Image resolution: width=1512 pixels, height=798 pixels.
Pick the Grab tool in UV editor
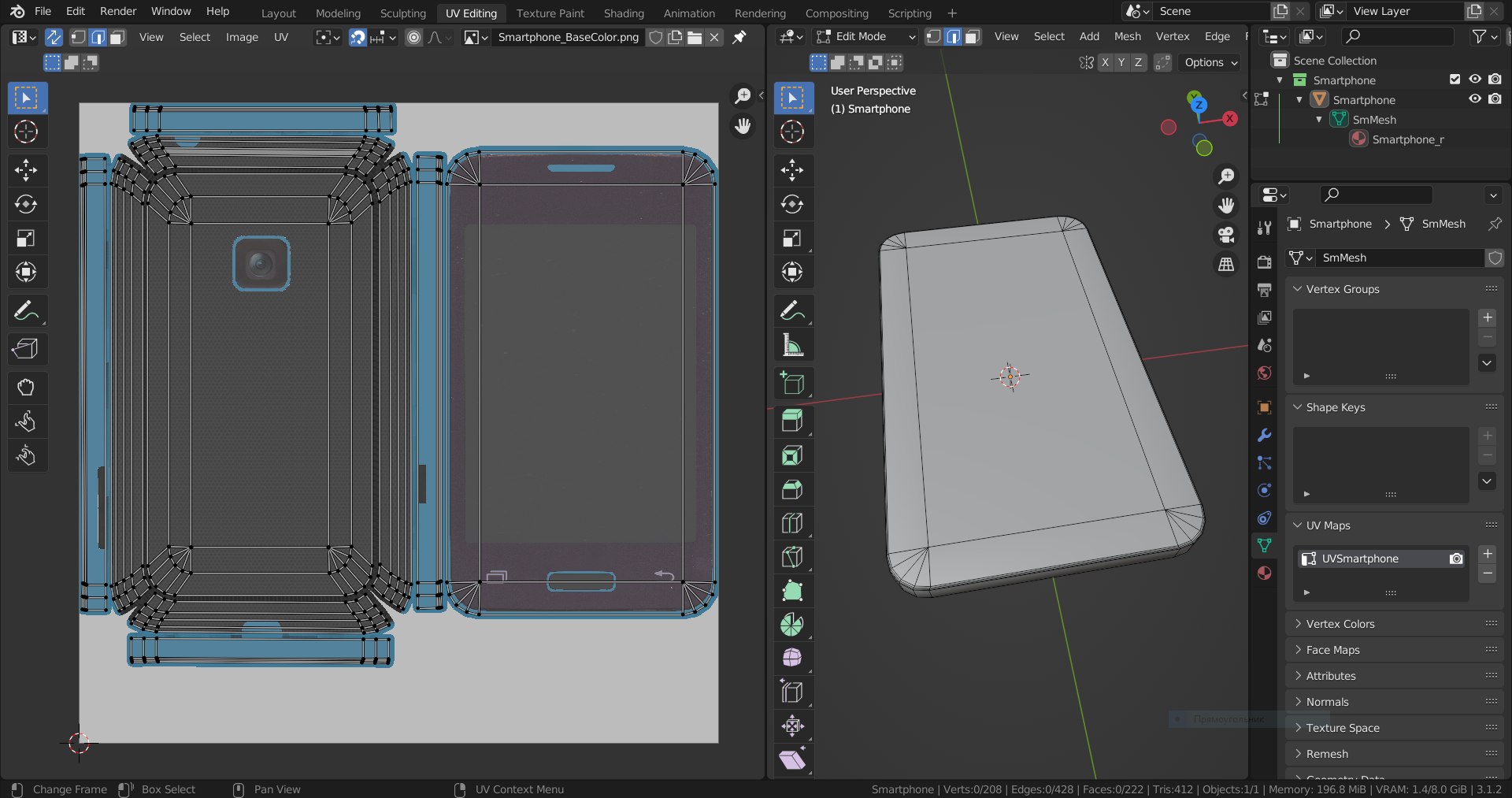pos(26,387)
